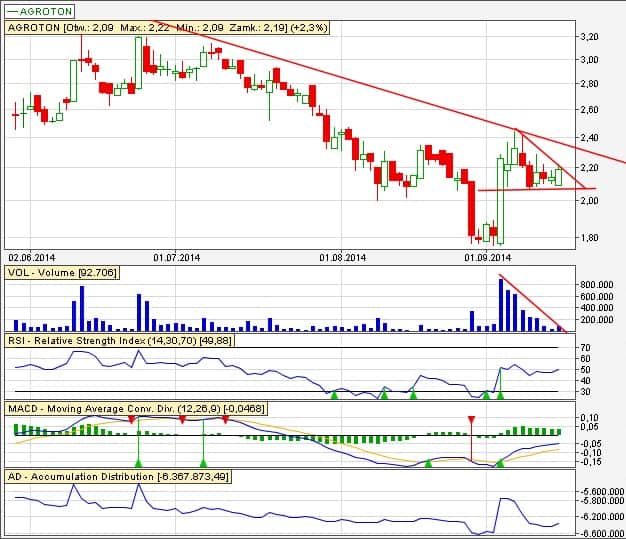This screenshot has width=626, height=539.
Task: Click the 02.06.2014 date label
Action: (32, 257)
